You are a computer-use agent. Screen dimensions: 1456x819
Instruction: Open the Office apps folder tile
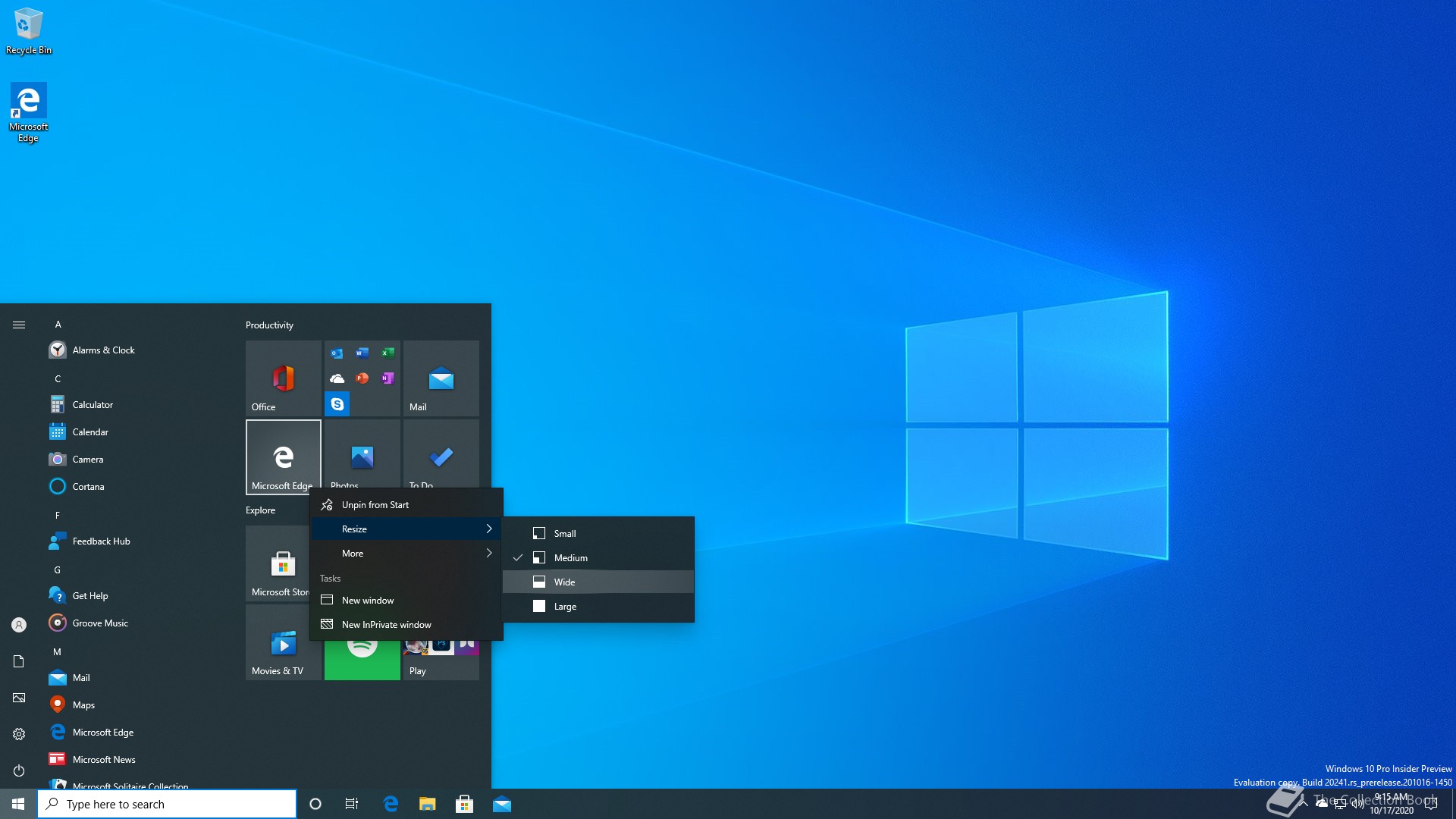[362, 378]
